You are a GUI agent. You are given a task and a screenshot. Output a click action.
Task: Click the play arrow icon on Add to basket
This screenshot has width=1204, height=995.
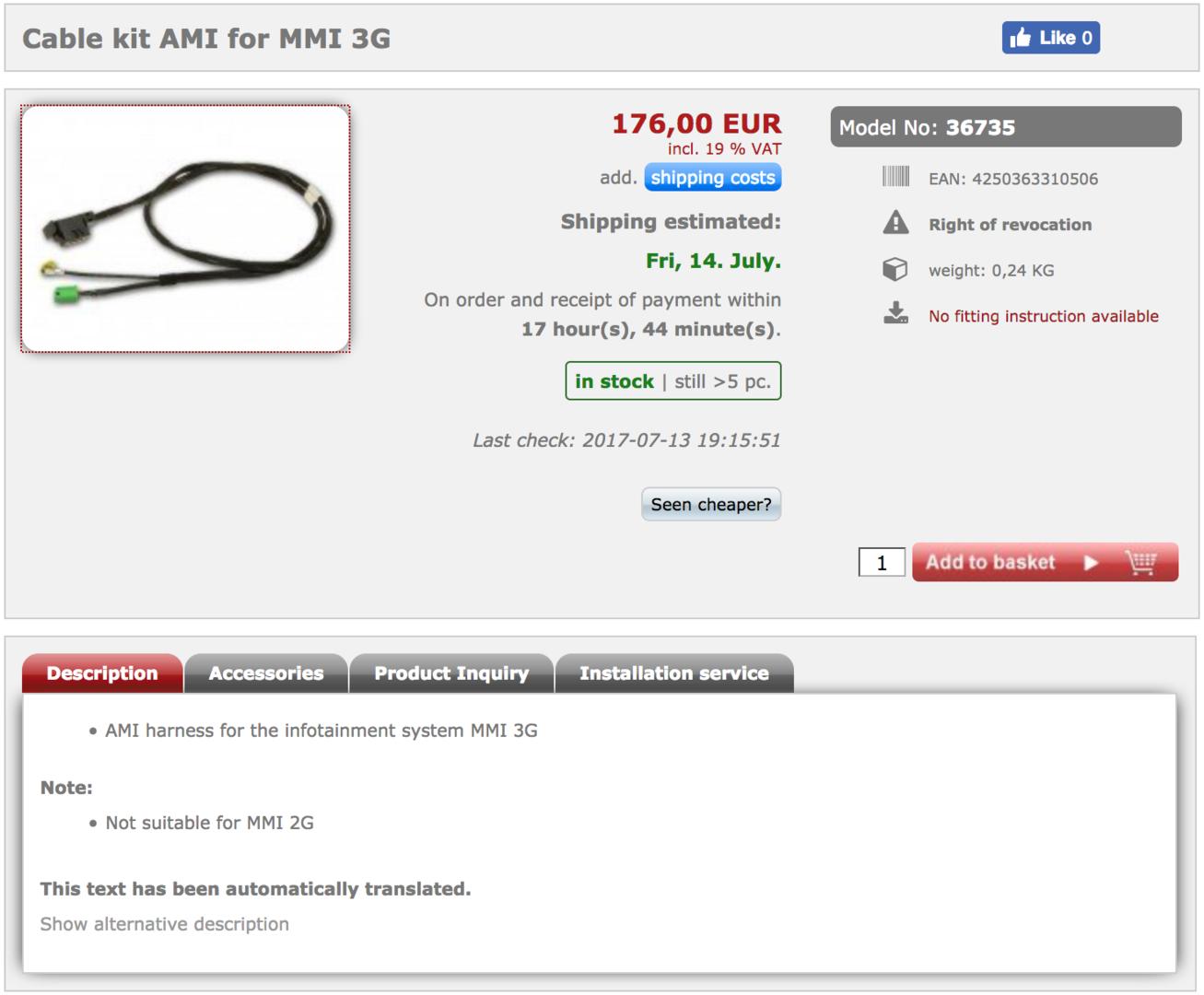click(x=1091, y=563)
